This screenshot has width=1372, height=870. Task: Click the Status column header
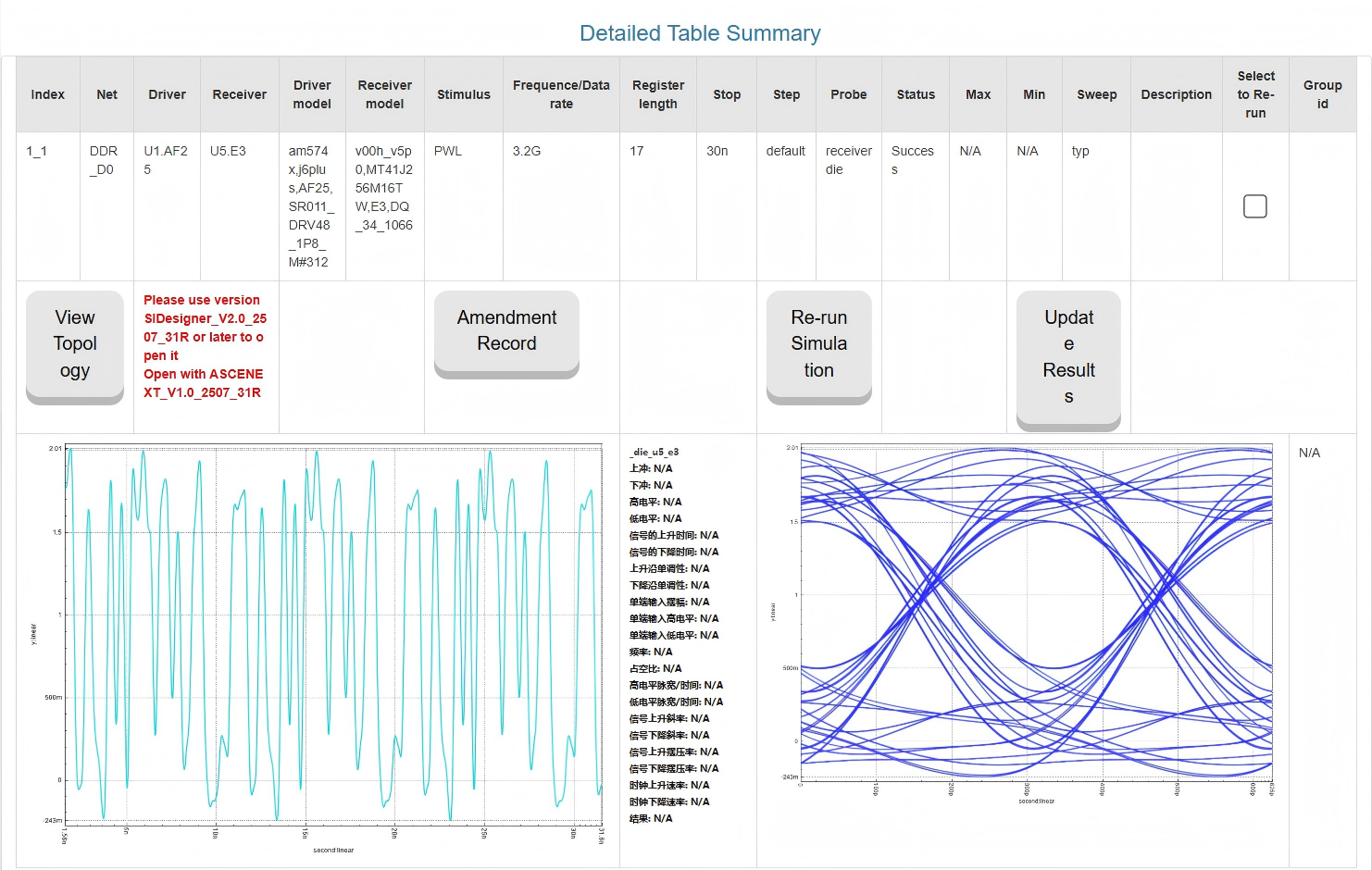916,94
